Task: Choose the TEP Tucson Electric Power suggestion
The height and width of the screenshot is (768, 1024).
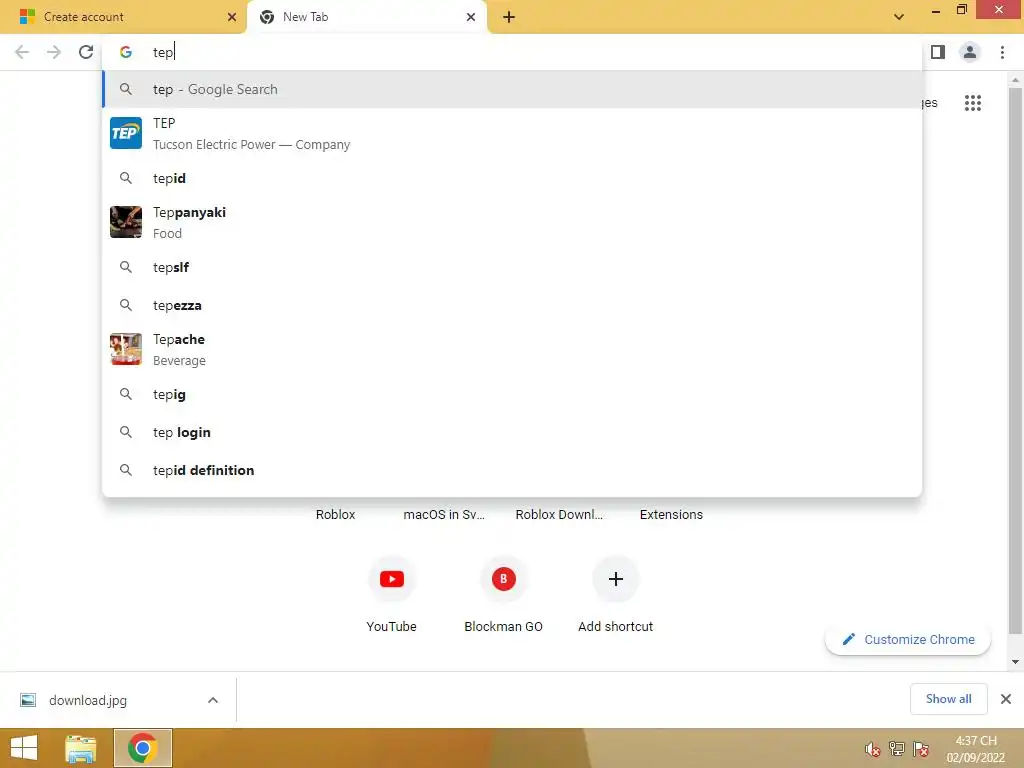Action: coord(512,134)
